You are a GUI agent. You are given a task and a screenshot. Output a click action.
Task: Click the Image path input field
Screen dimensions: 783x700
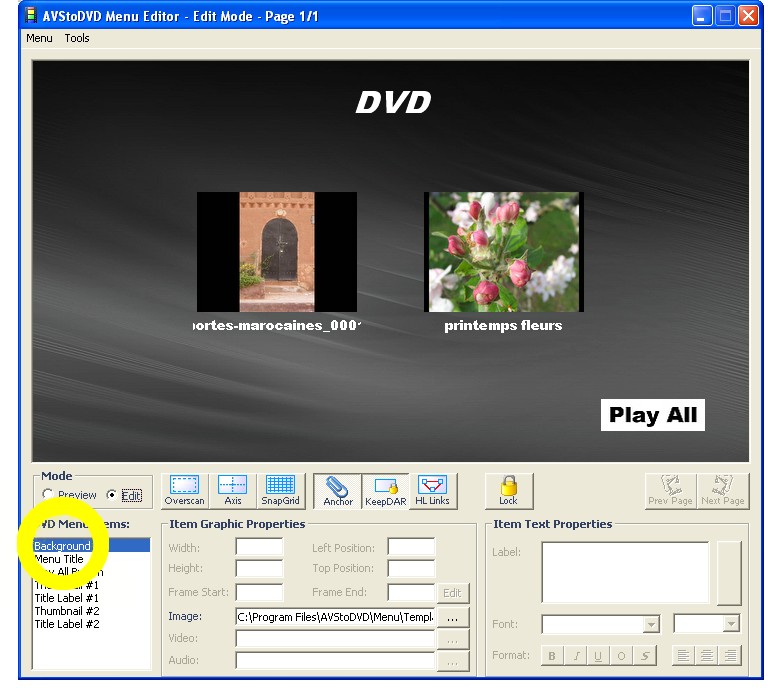(335, 617)
